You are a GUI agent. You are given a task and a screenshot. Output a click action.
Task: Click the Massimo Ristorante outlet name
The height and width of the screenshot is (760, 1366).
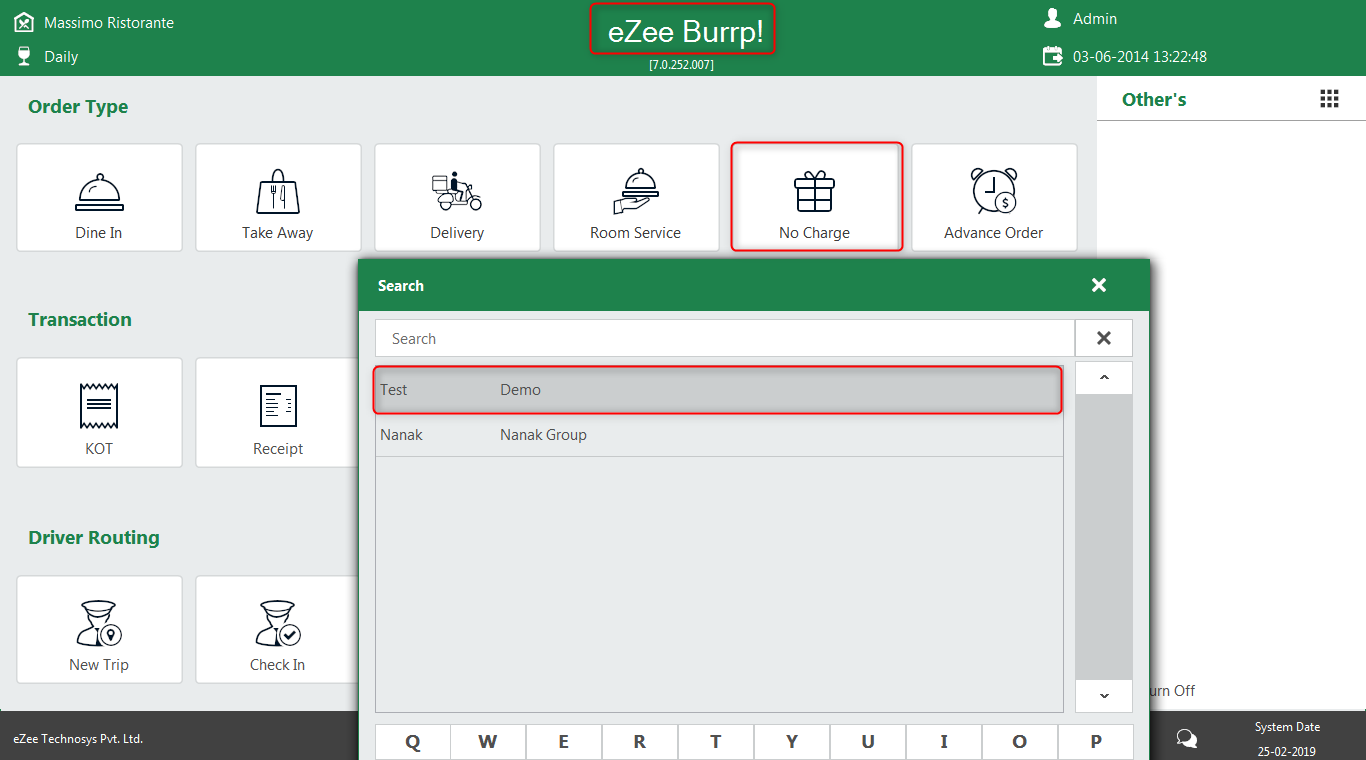click(x=109, y=22)
